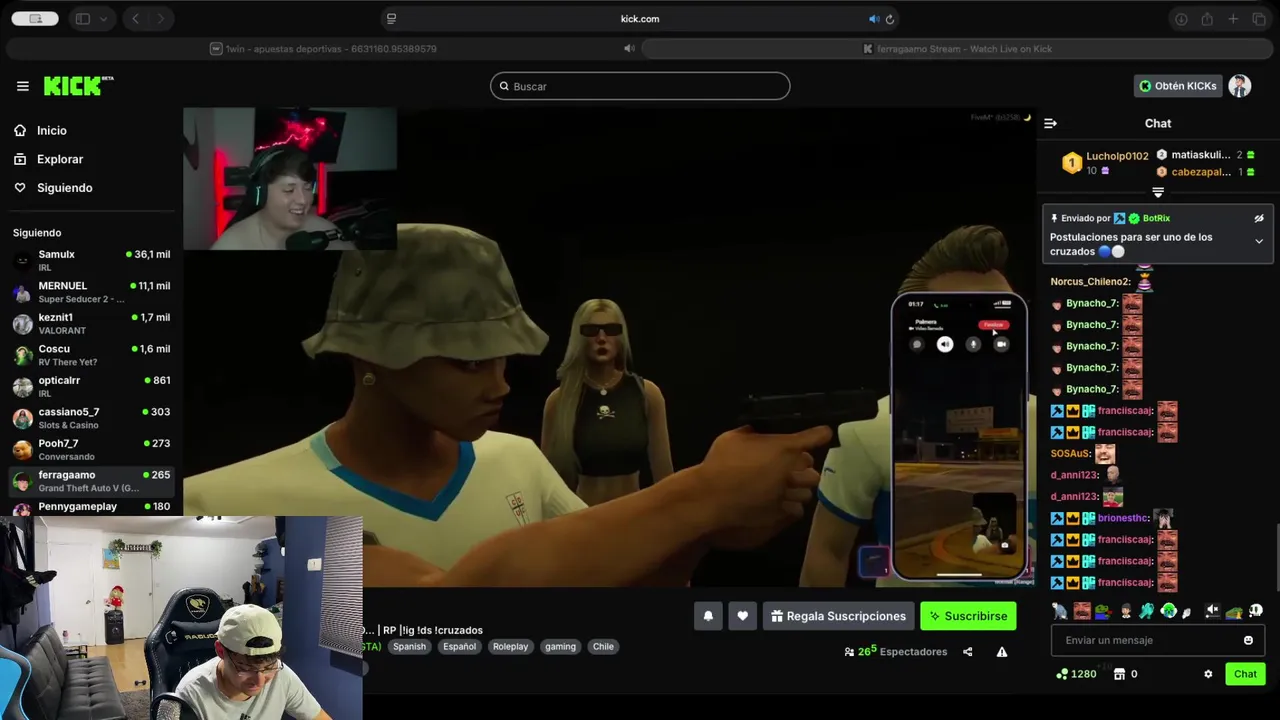1280x720 pixels.
Task: Toggle the Safari sidebar button
Action: pyautogui.click(x=83, y=19)
